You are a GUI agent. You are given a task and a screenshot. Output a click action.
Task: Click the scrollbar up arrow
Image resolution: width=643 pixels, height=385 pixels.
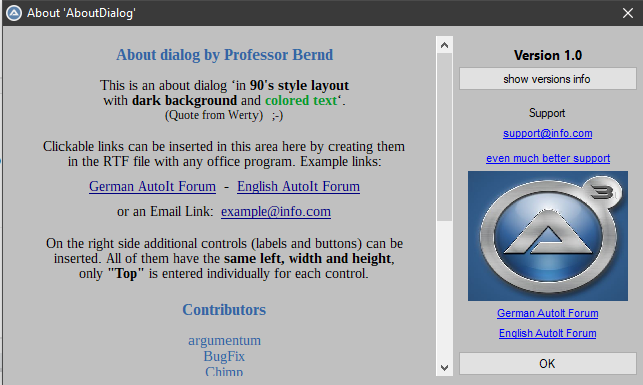[x=445, y=45]
